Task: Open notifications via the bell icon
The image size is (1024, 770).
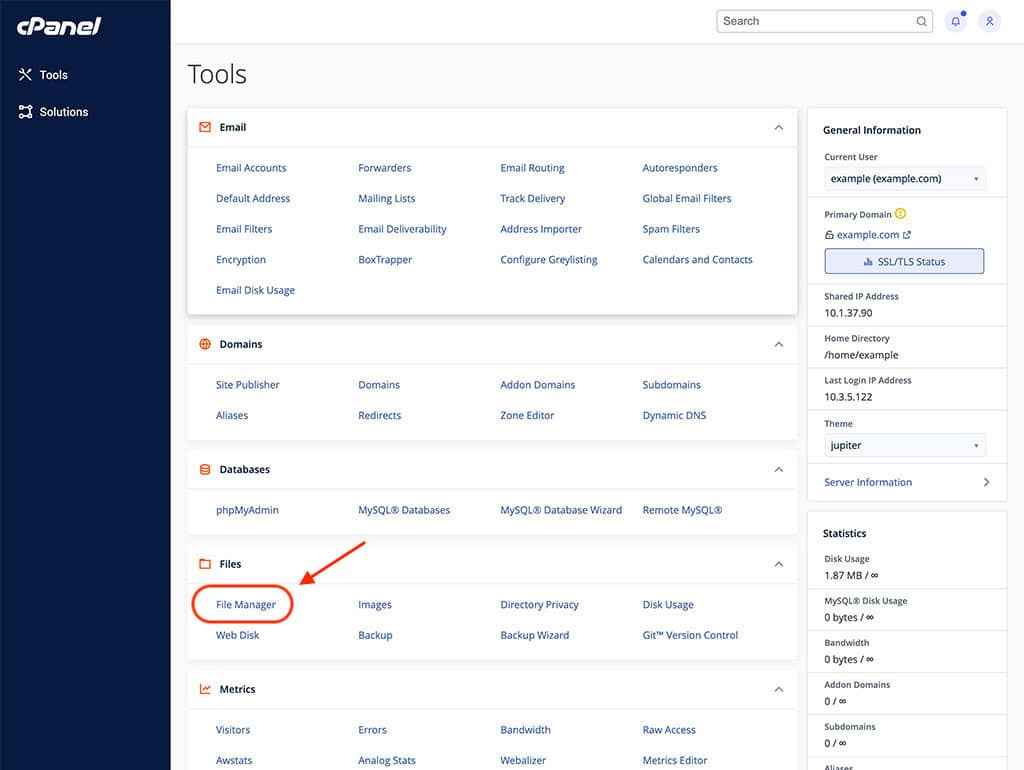Action: [955, 21]
